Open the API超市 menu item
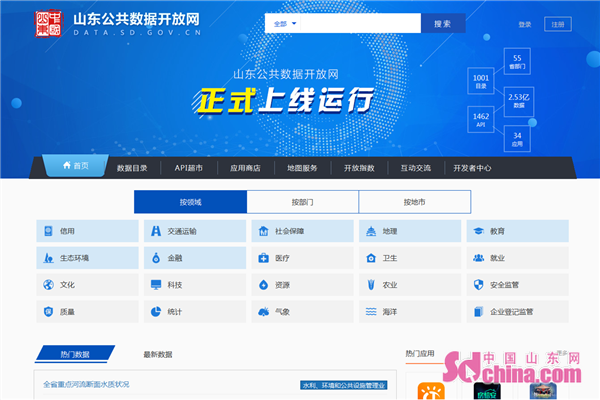 pyautogui.click(x=189, y=168)
